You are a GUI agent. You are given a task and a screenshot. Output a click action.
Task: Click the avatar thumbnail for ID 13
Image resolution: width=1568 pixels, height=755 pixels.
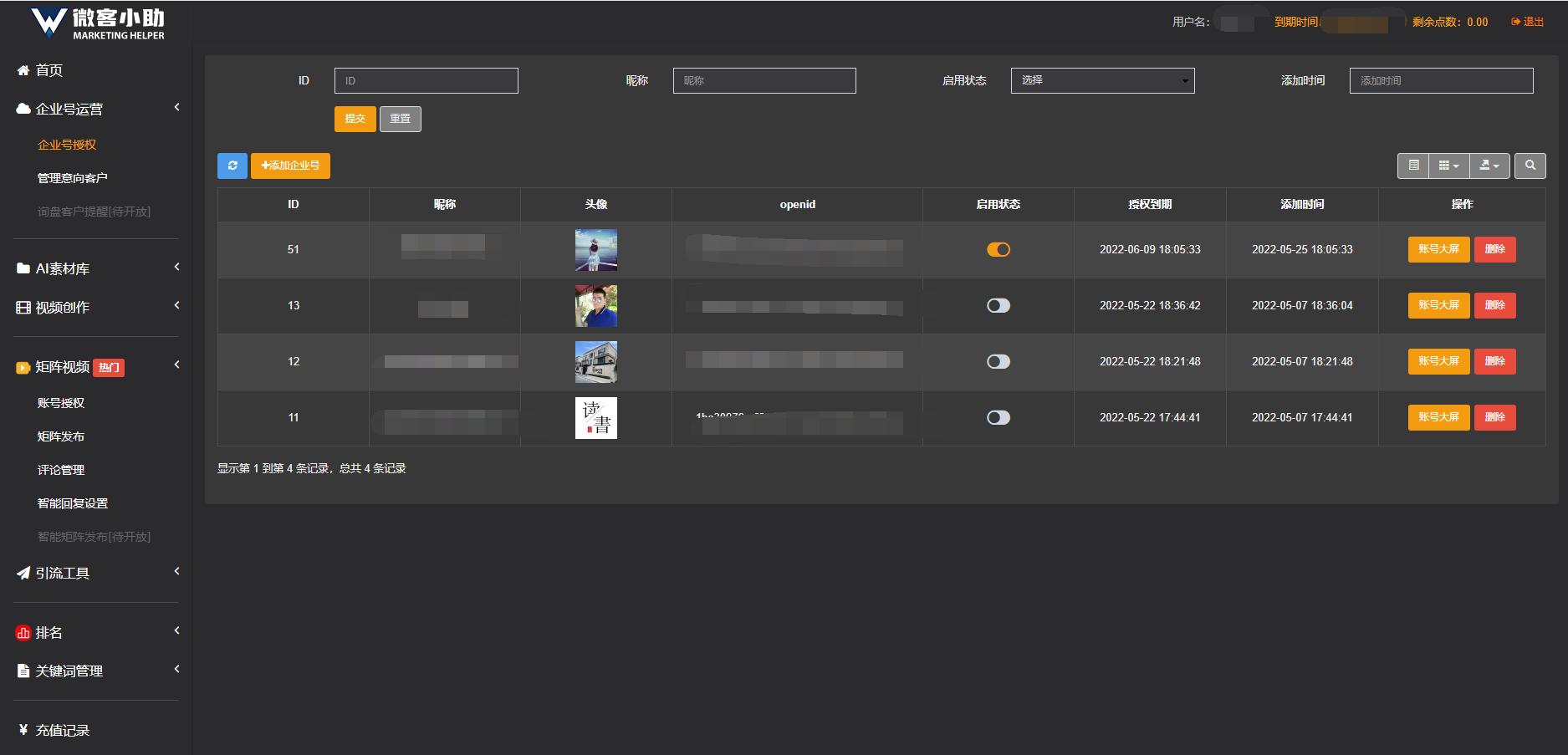click(596, 306)
